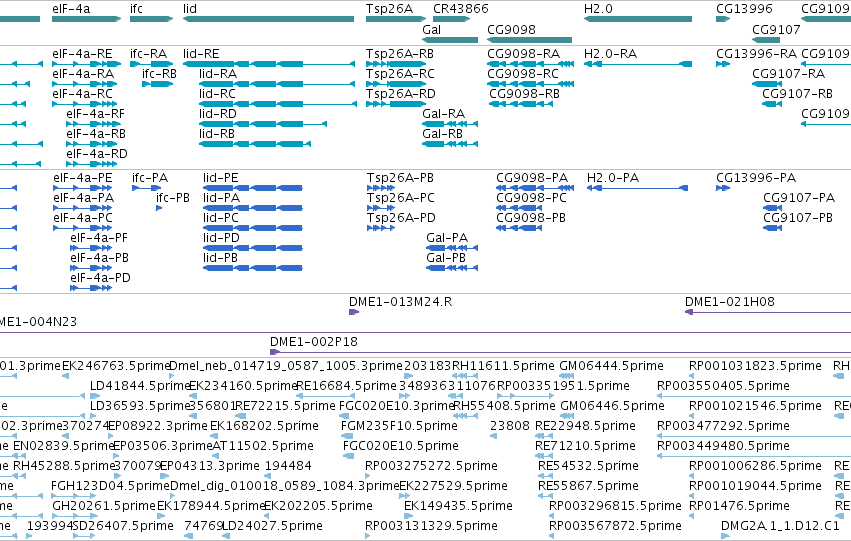This screenshot has height=541, width=851.
Task: Select transcript lid-RE
Action: (269, 64)
